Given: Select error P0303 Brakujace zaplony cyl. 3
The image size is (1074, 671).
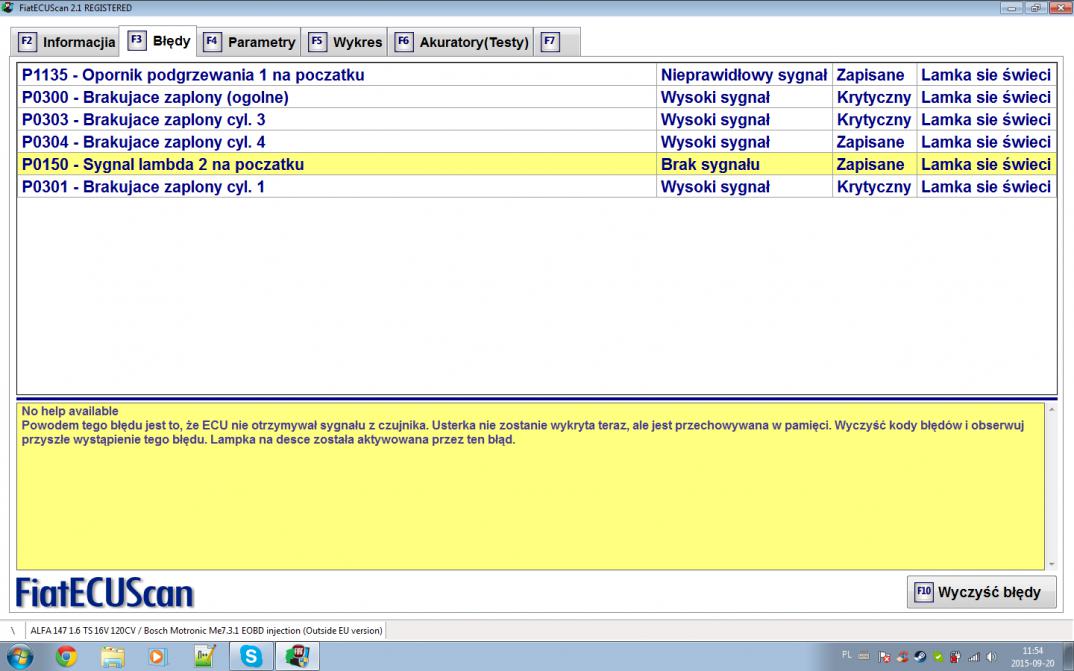Looking at the screenshot, I should [536, 120].
